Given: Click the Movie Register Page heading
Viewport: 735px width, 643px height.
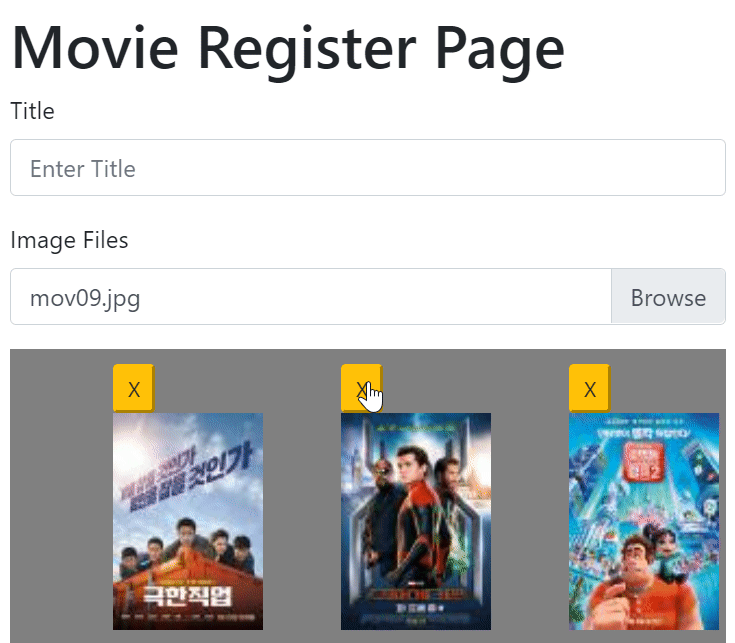Looking at the screenshot, I should [288, 51].
